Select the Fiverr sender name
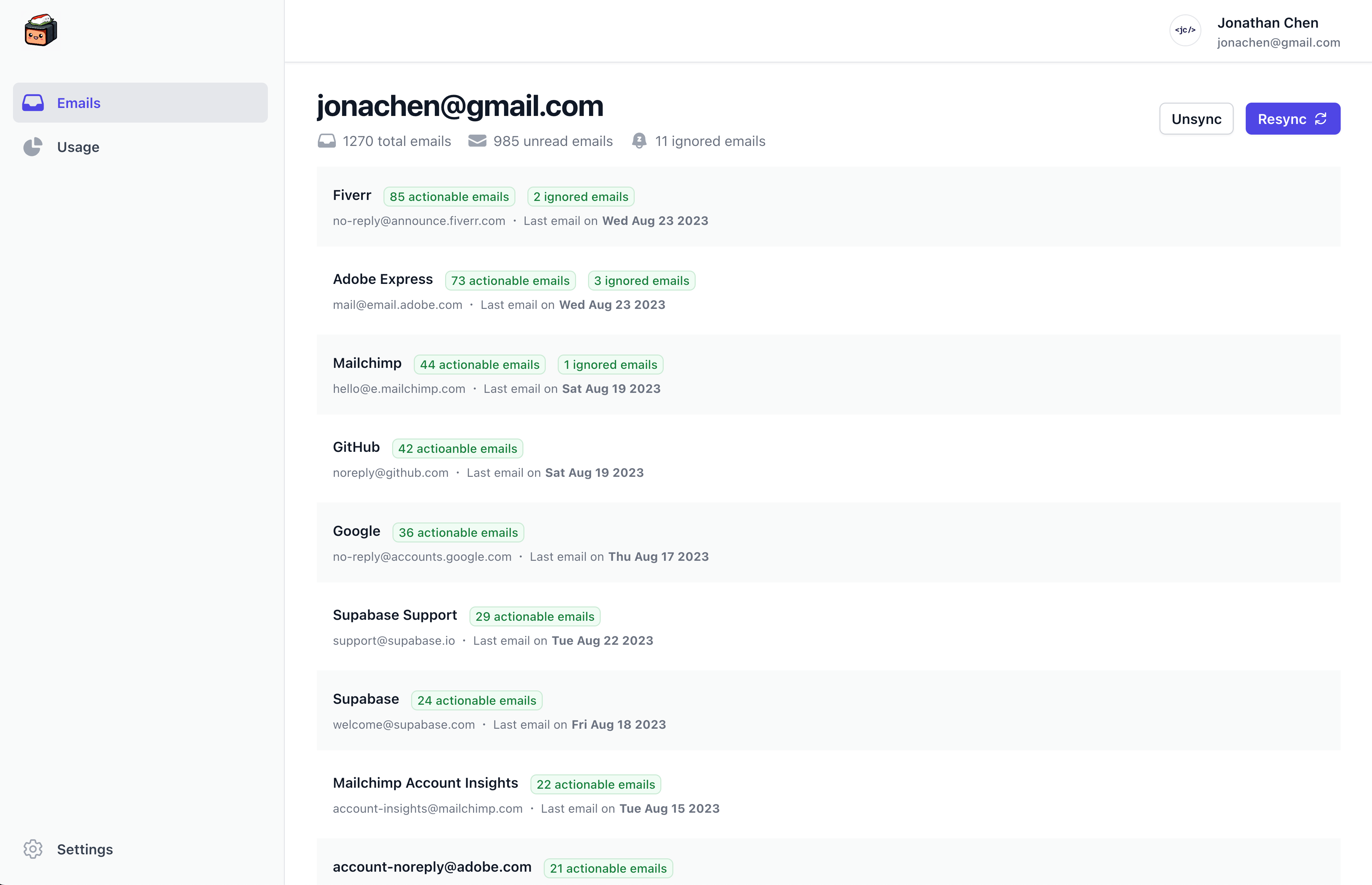This screenshot has width=1372, height=885. (x=352, y=195)
